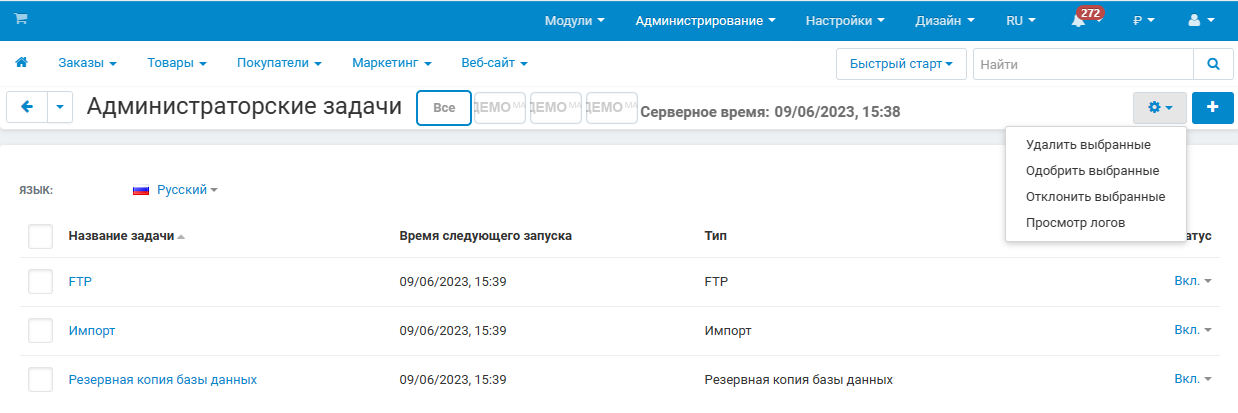Open the RU language dropdown
This screenshot has height=413, width=1238.
tap(1021, 20)
